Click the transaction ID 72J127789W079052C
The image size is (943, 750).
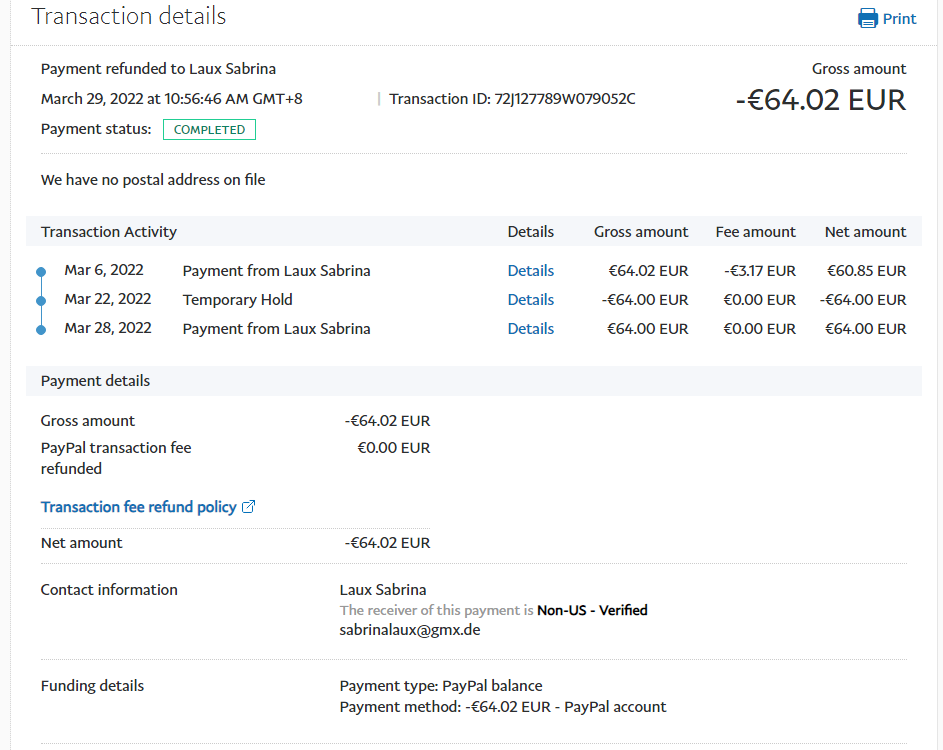coord(565,99)
